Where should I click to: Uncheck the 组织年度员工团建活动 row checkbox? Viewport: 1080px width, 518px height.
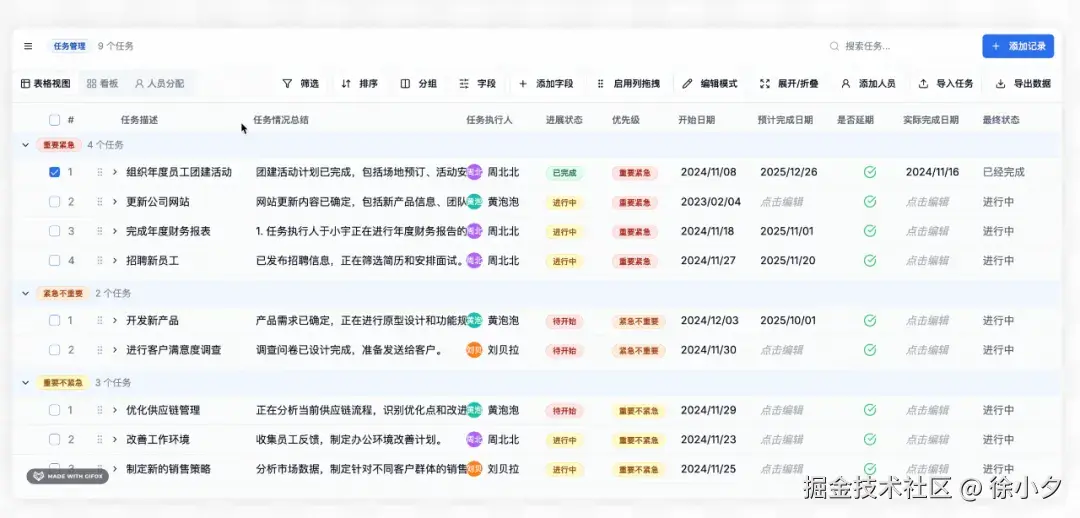click(54, 172)
